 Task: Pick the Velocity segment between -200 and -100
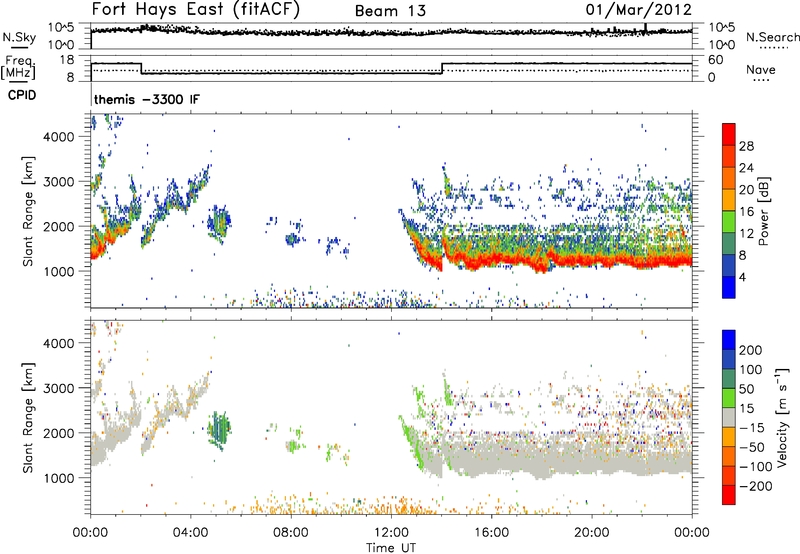click(x=729, y=475)
